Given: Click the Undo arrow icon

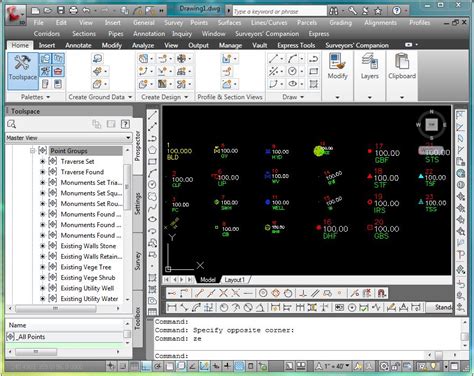Looking at the screenshot, I should coord(86,11).
